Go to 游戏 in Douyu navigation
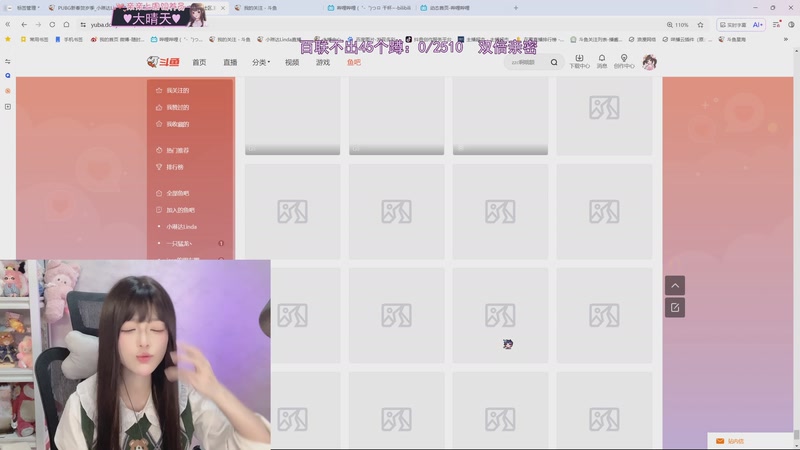The image size is (800, 450). point(322,62)
